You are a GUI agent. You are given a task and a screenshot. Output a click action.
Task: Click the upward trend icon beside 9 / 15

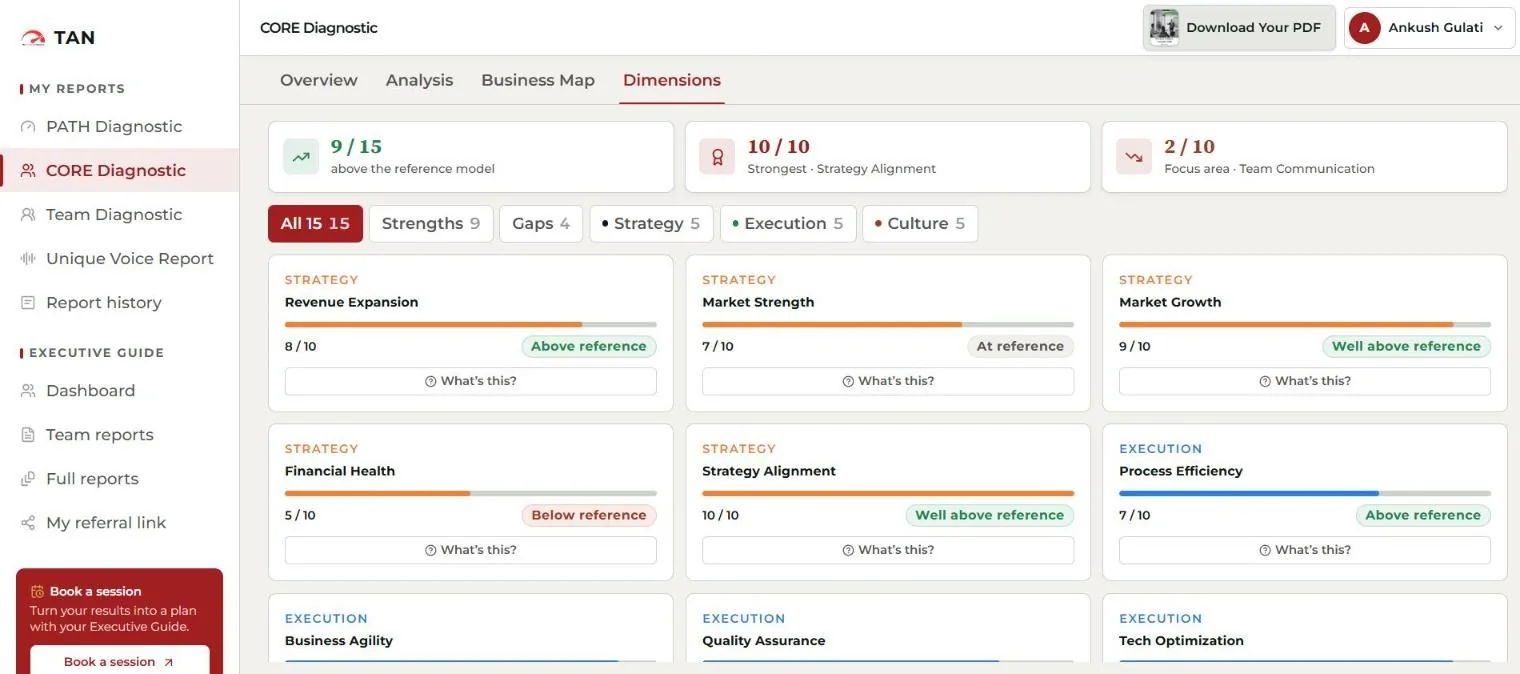point(301,157)
